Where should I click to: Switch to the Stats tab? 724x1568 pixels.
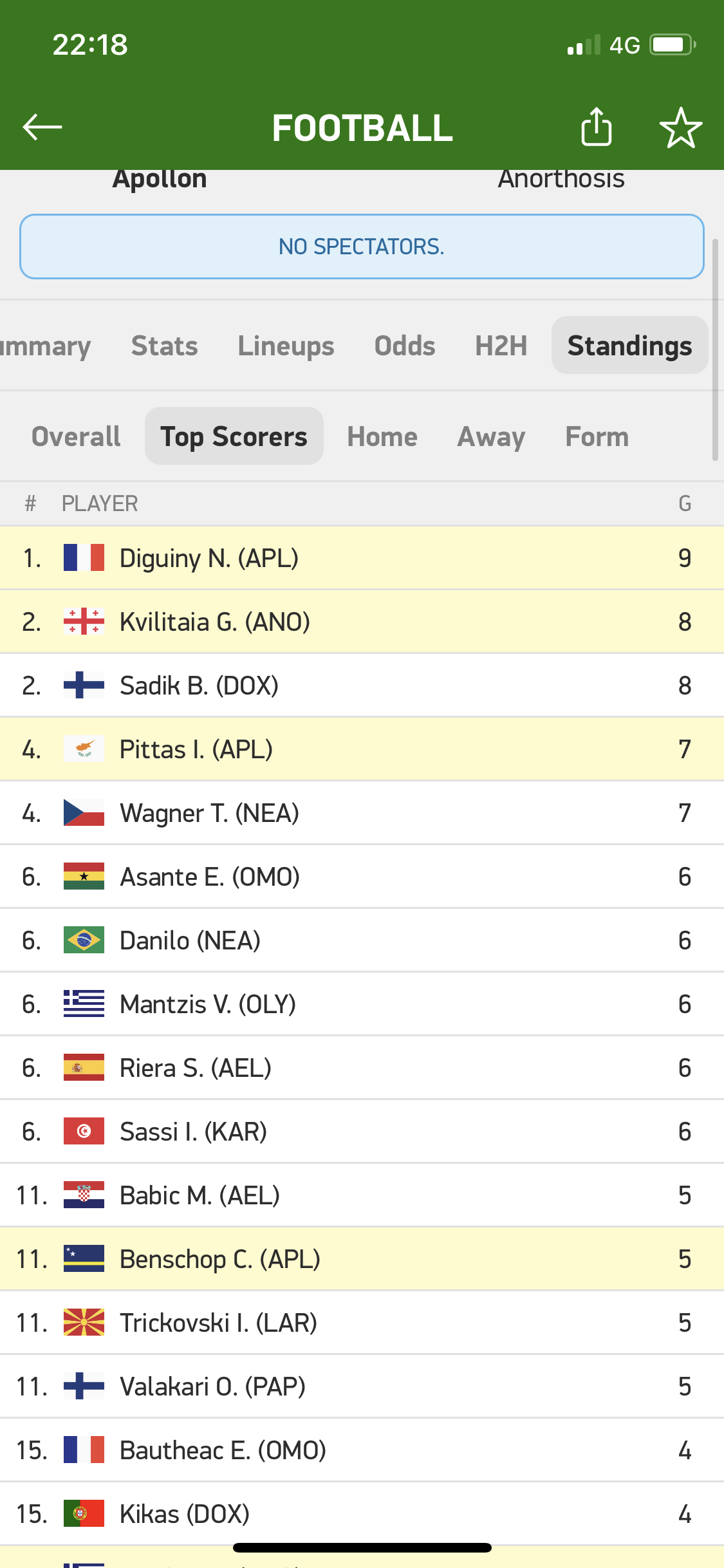click(x=164, y=346)
